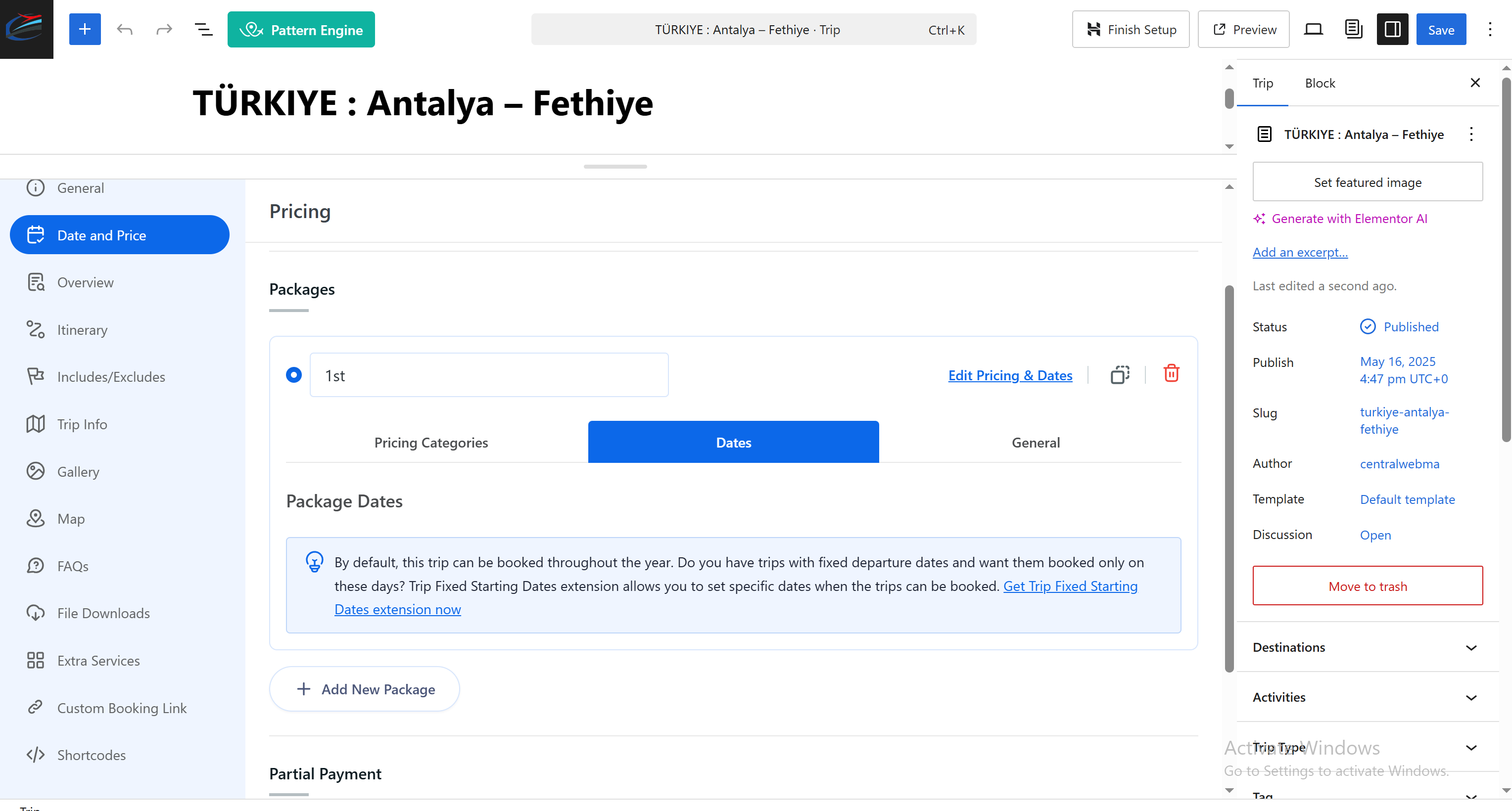Click the trip settings vertical scrollbar
Viewport: 1512px width, 811px height.
(1229, 478)
